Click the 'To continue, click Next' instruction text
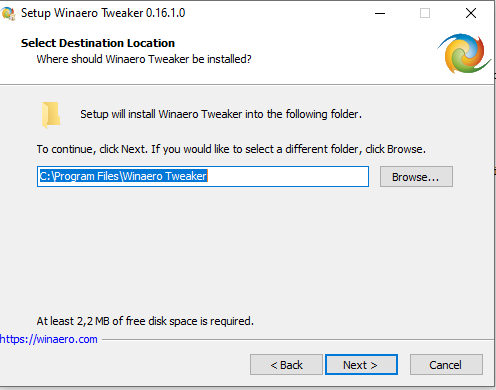Viewport: 496px width, 390px height. 231,149
